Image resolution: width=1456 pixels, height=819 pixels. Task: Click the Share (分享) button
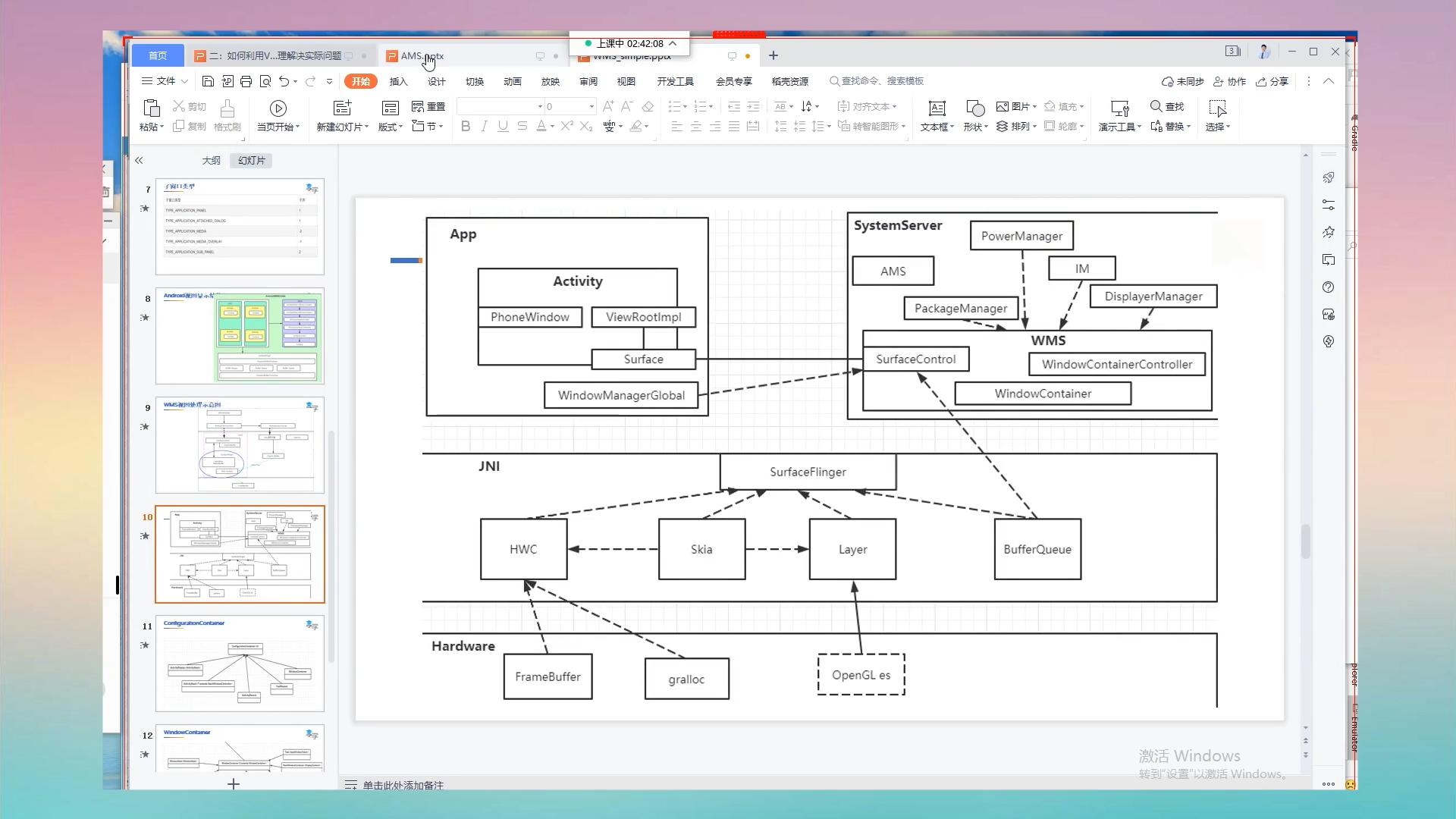[x=1272, y=81]
